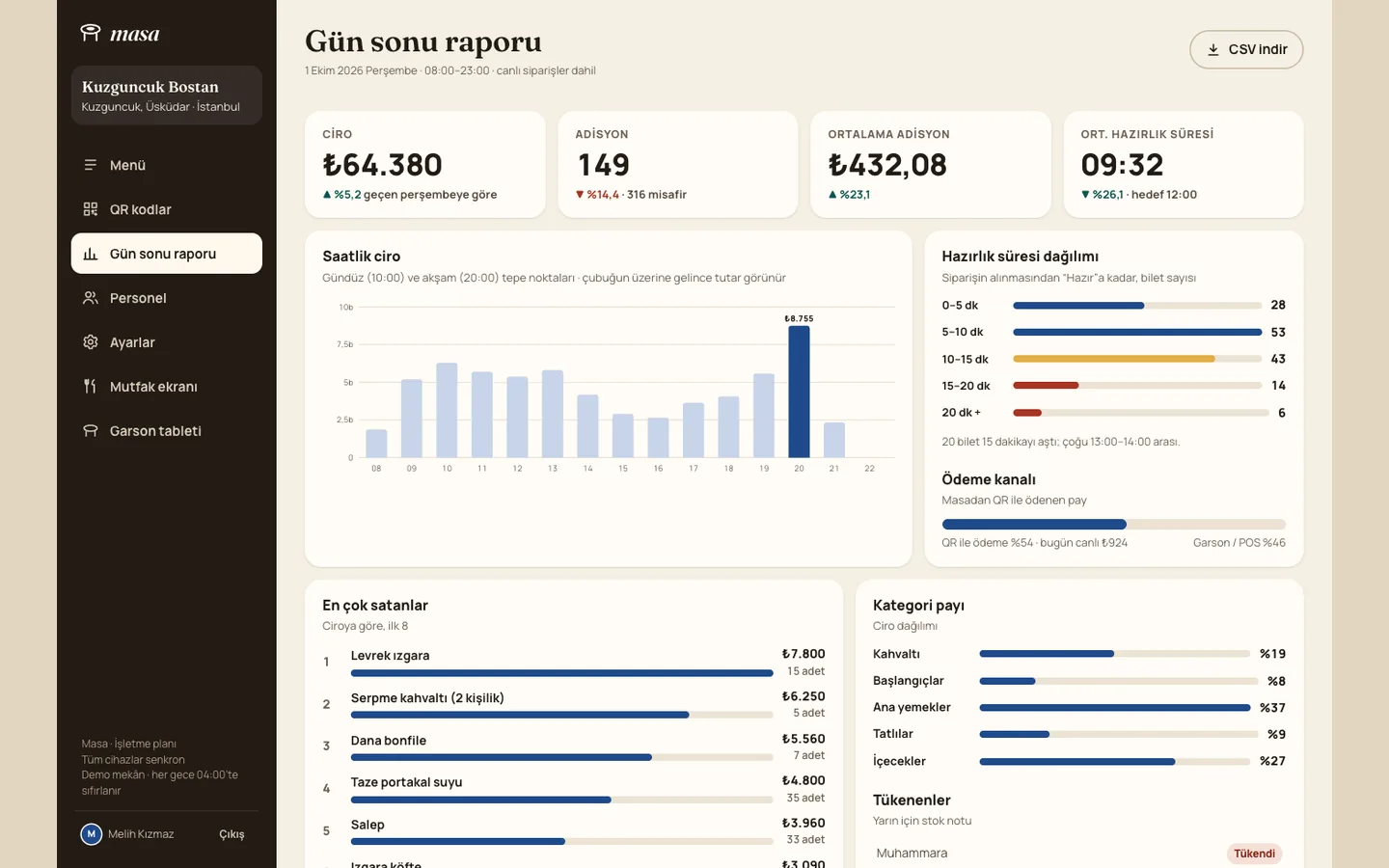The height and width of the screenshot is (868, 1389).
Task: Click the Garson tableti table icon
Action: click(x=91, y=431)
